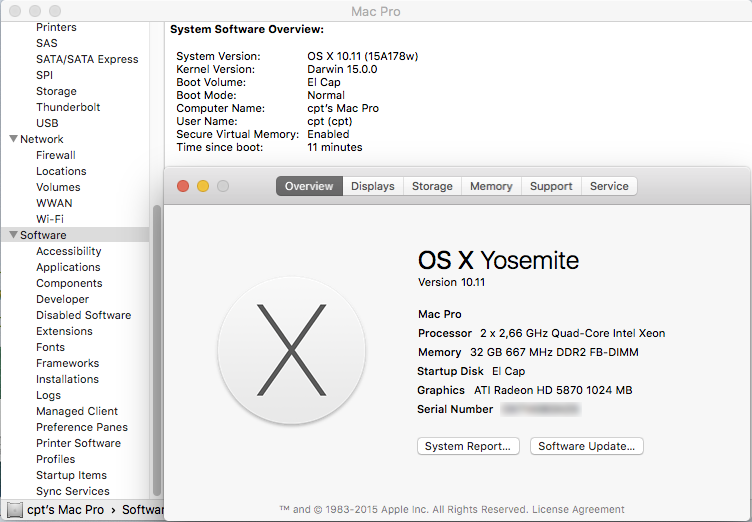
Task: Select Disabled Software in sidebar
Action: coord(83,315)
